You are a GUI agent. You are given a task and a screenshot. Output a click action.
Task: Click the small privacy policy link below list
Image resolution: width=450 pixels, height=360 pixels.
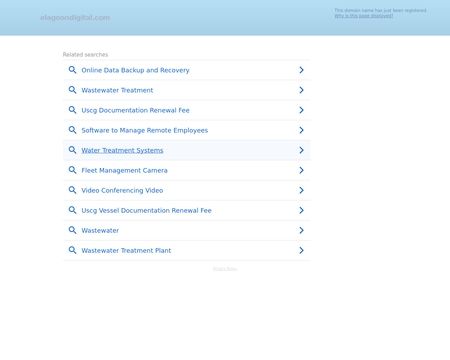[x=225, y=269]
